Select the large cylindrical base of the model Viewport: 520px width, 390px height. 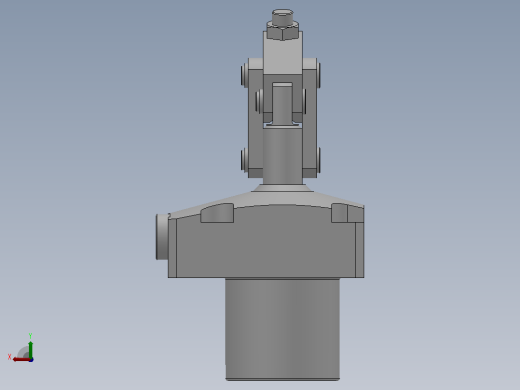click(x=282, y=329)
